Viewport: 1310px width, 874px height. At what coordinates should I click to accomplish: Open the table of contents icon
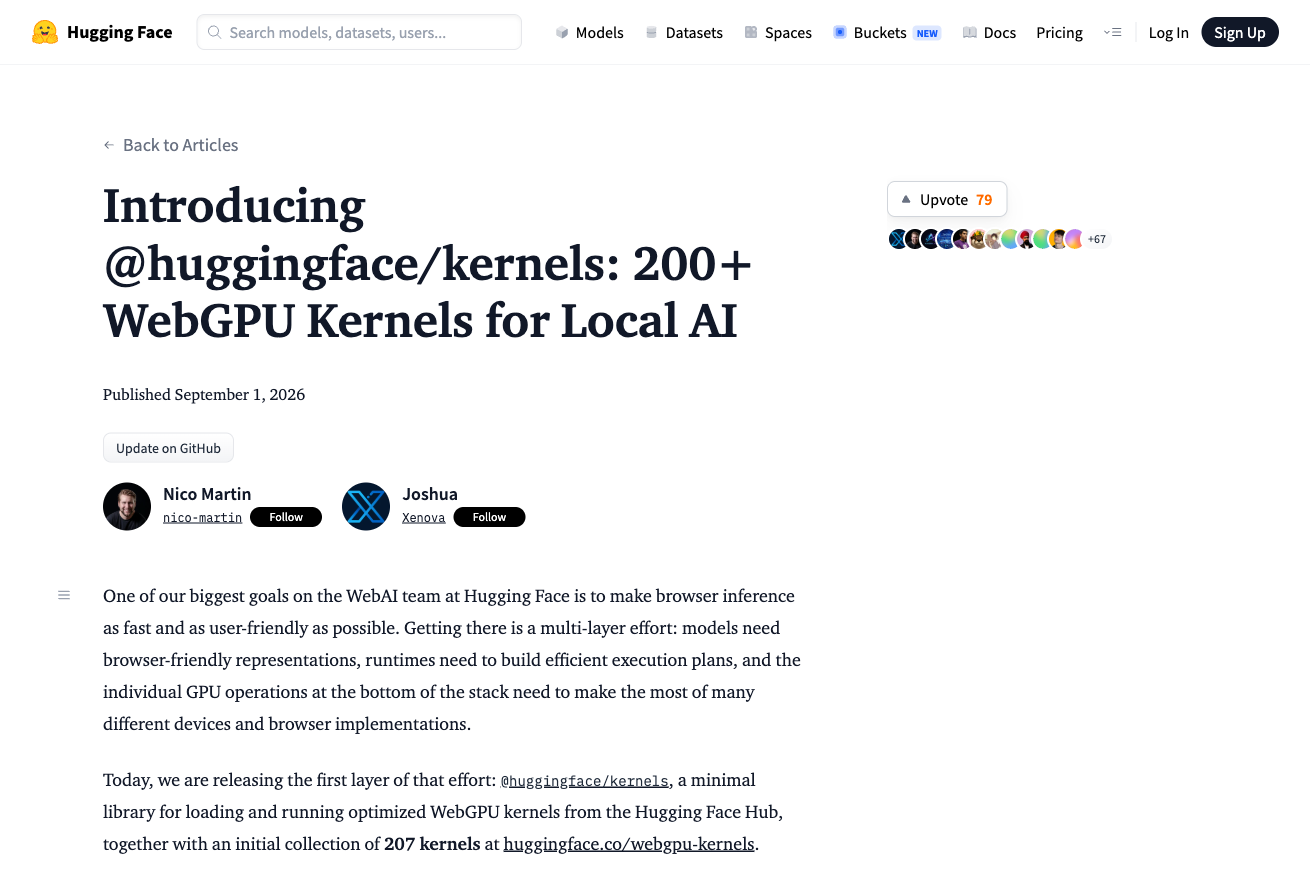(x=64, y=595)
